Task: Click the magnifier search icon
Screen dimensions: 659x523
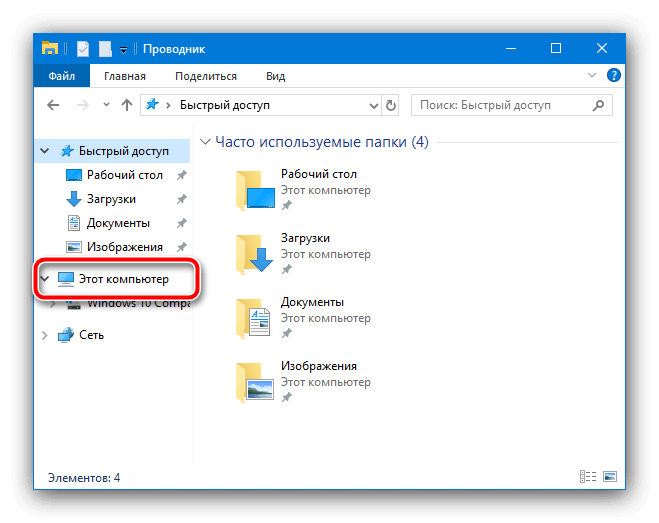Action: pos(598,105)
